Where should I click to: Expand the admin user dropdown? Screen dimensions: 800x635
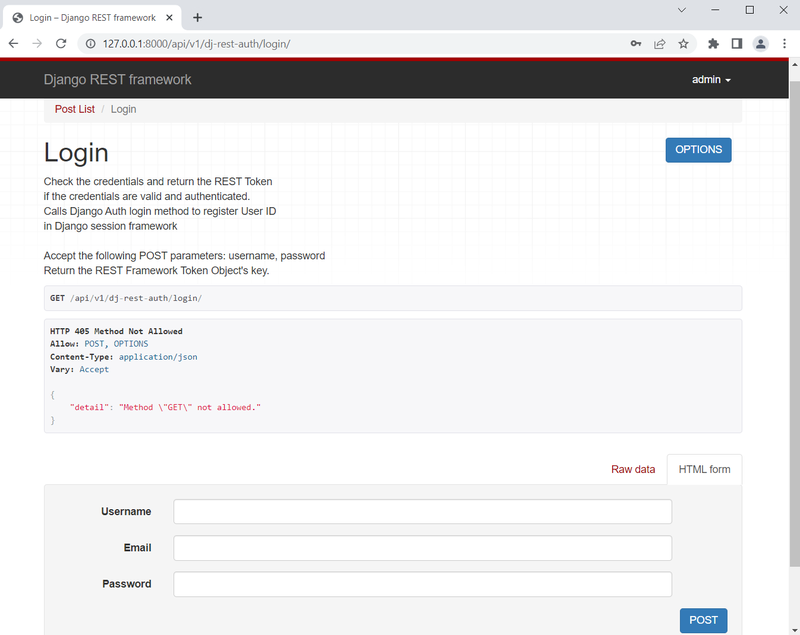click(x=711, y=80)
